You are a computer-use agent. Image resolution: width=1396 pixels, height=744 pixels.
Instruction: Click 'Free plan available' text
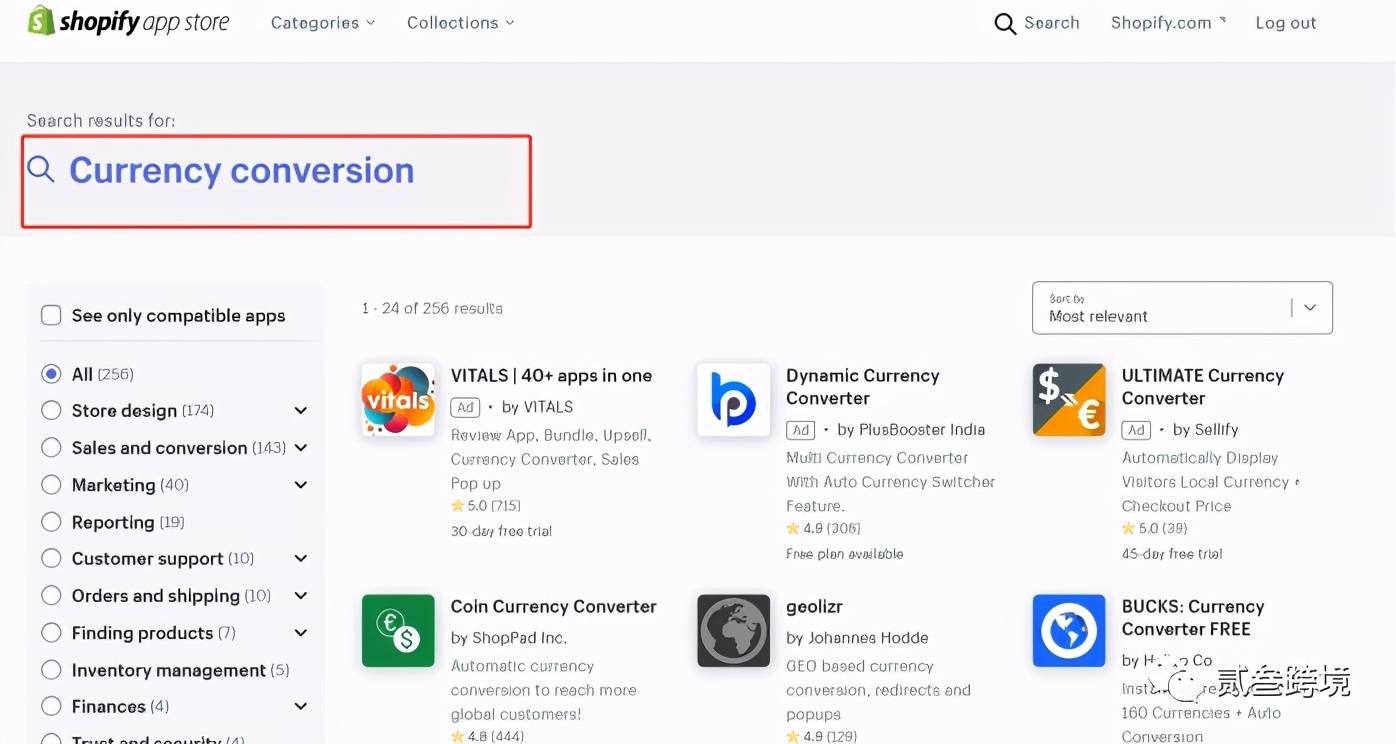(x=845, y=554)
